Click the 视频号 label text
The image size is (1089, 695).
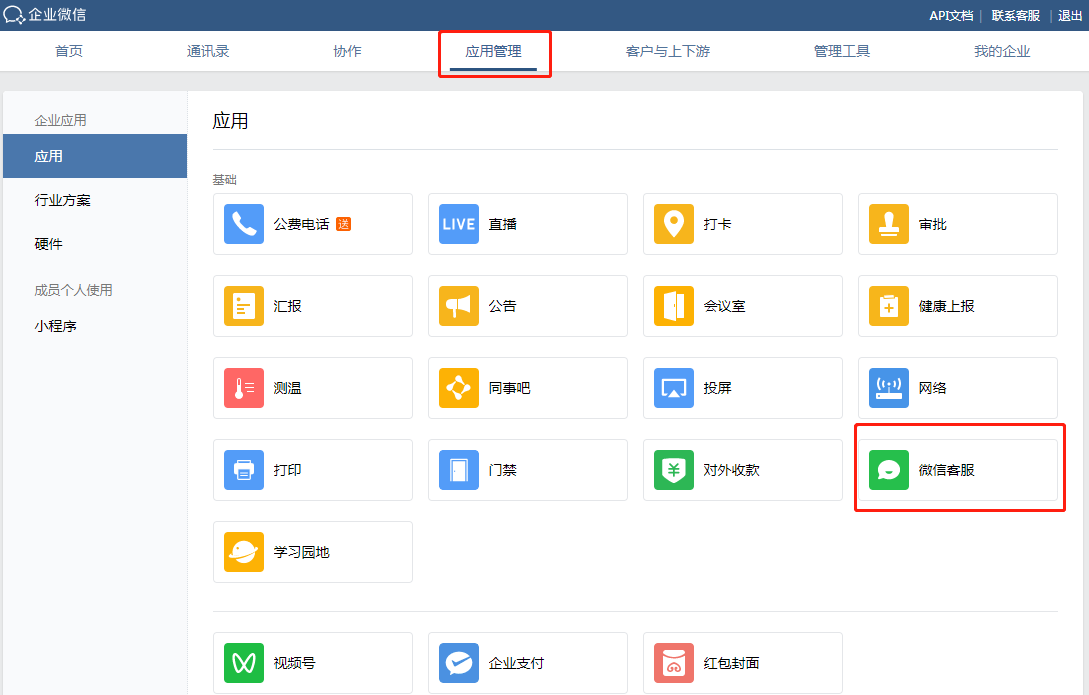pos(294,663)
